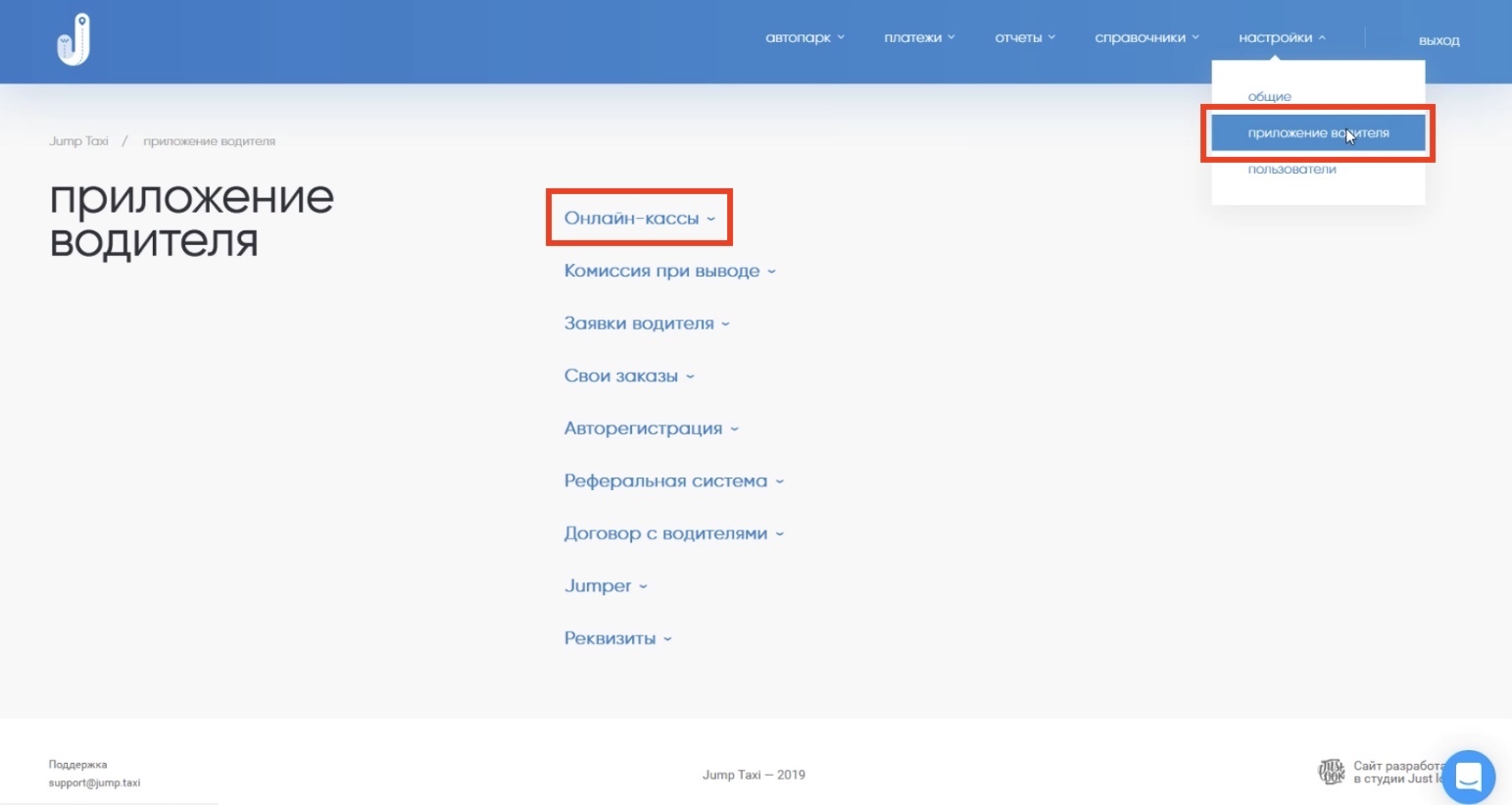Expand the Реквизиты section
Image resolution: width=1512 pixels, height=805 pixels.
pyautogui.click(x=617, y=638)
